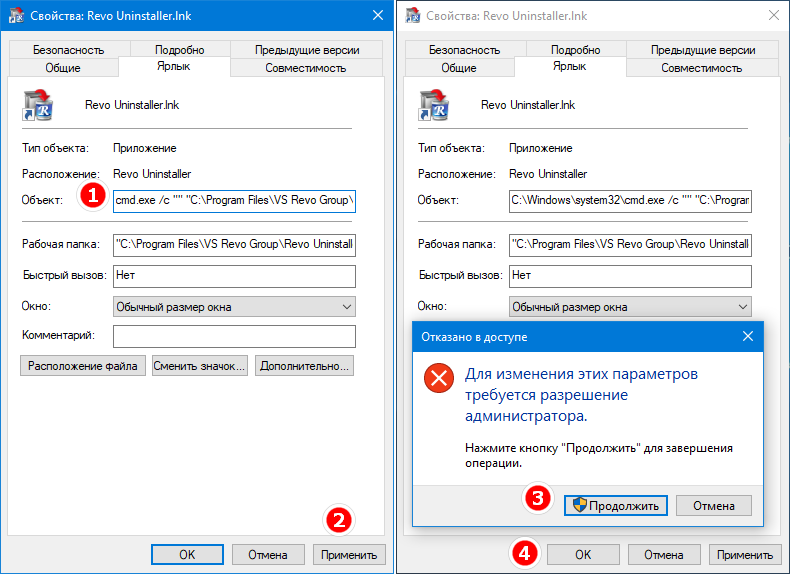
Task: Select the Ярлык tab in the right window
Action: coord(570,66)
